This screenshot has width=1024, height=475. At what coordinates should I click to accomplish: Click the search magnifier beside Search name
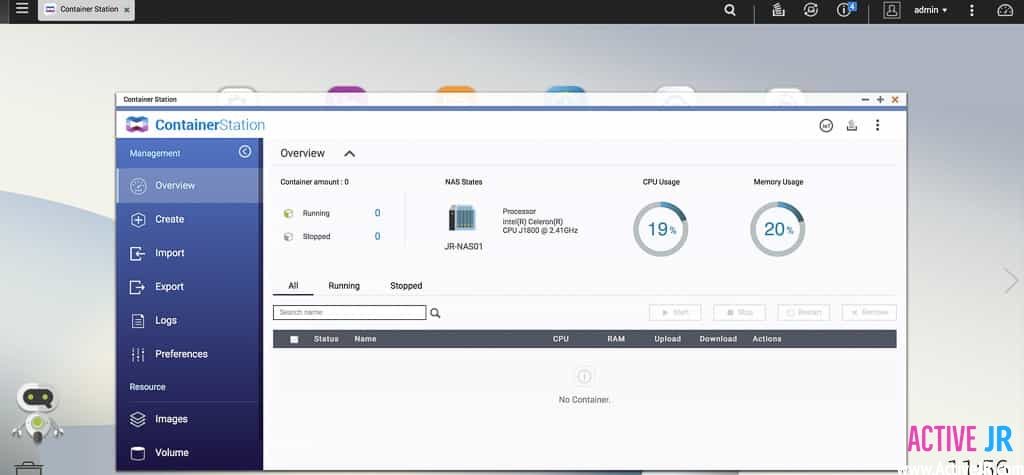tap(435, 313)
